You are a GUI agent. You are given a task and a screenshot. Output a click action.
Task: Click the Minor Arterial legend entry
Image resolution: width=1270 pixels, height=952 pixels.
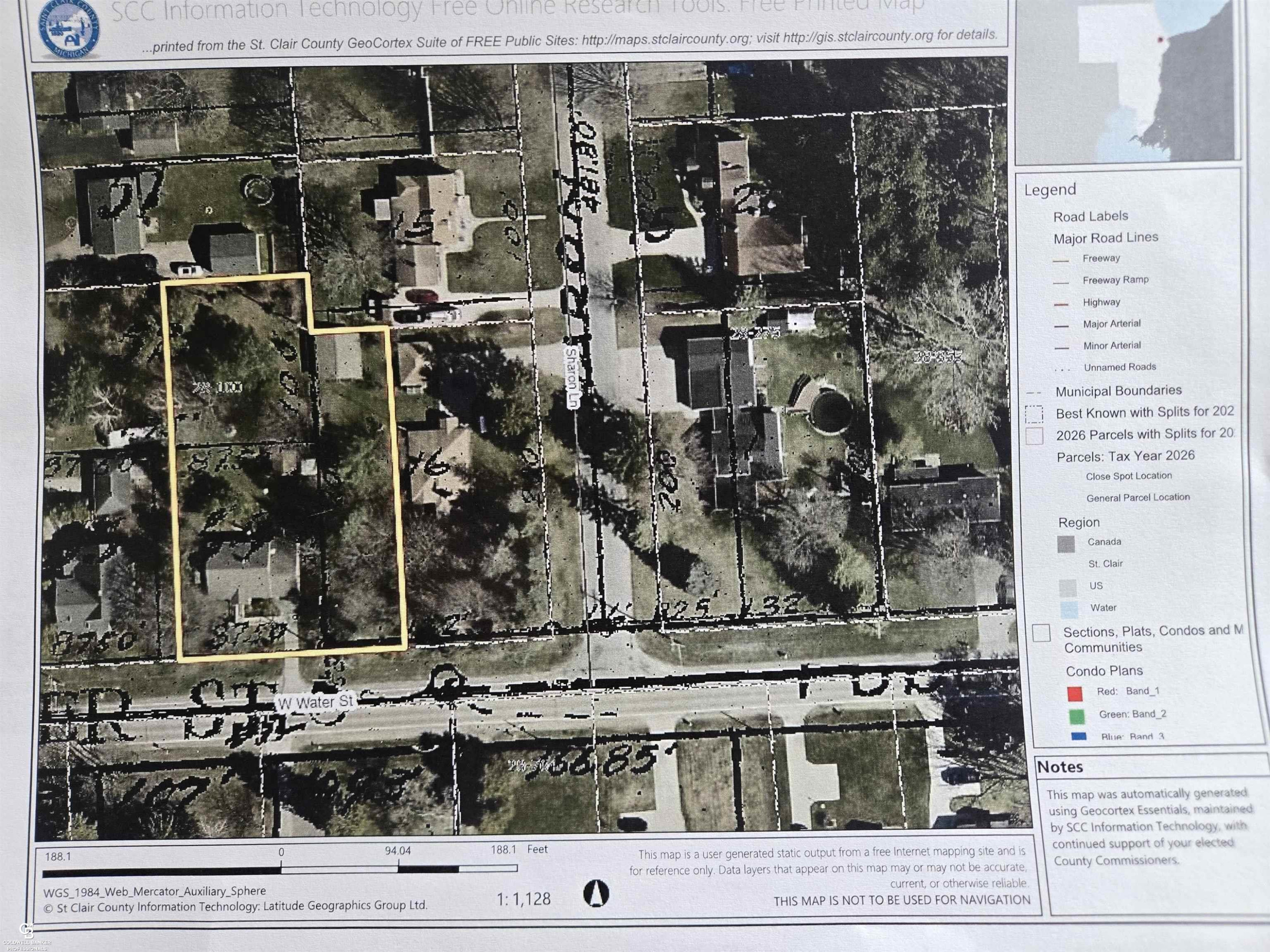tap(1112, 345)
